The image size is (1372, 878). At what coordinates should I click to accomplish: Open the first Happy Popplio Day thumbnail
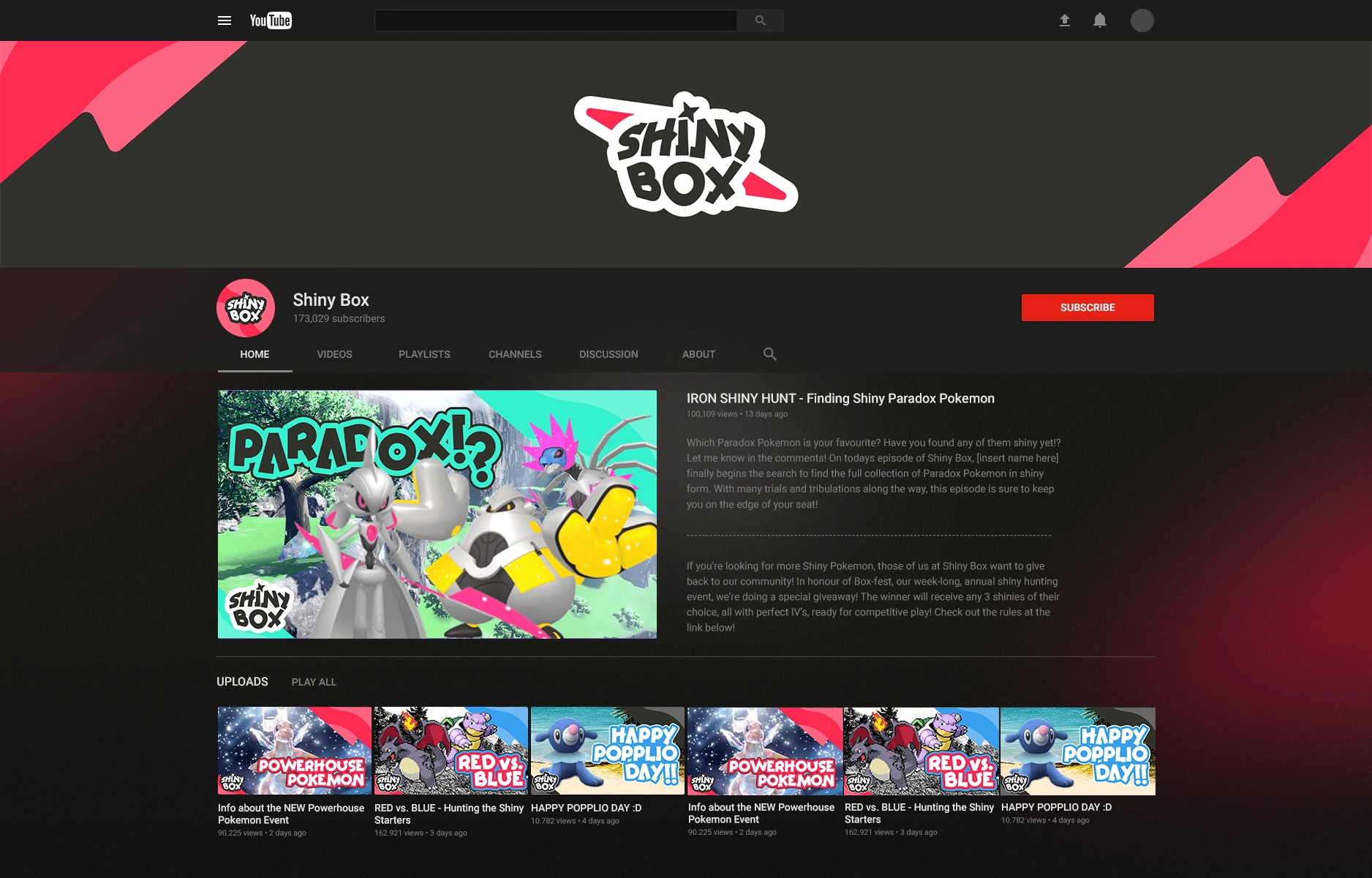(x=608, y=751)
